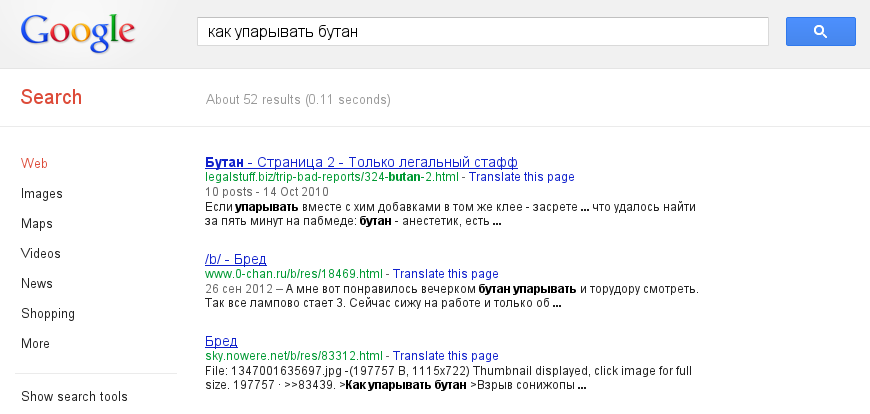Open Show search tools
The width and height of the screenshot is (870, 414).
click(x=74, y=396)
